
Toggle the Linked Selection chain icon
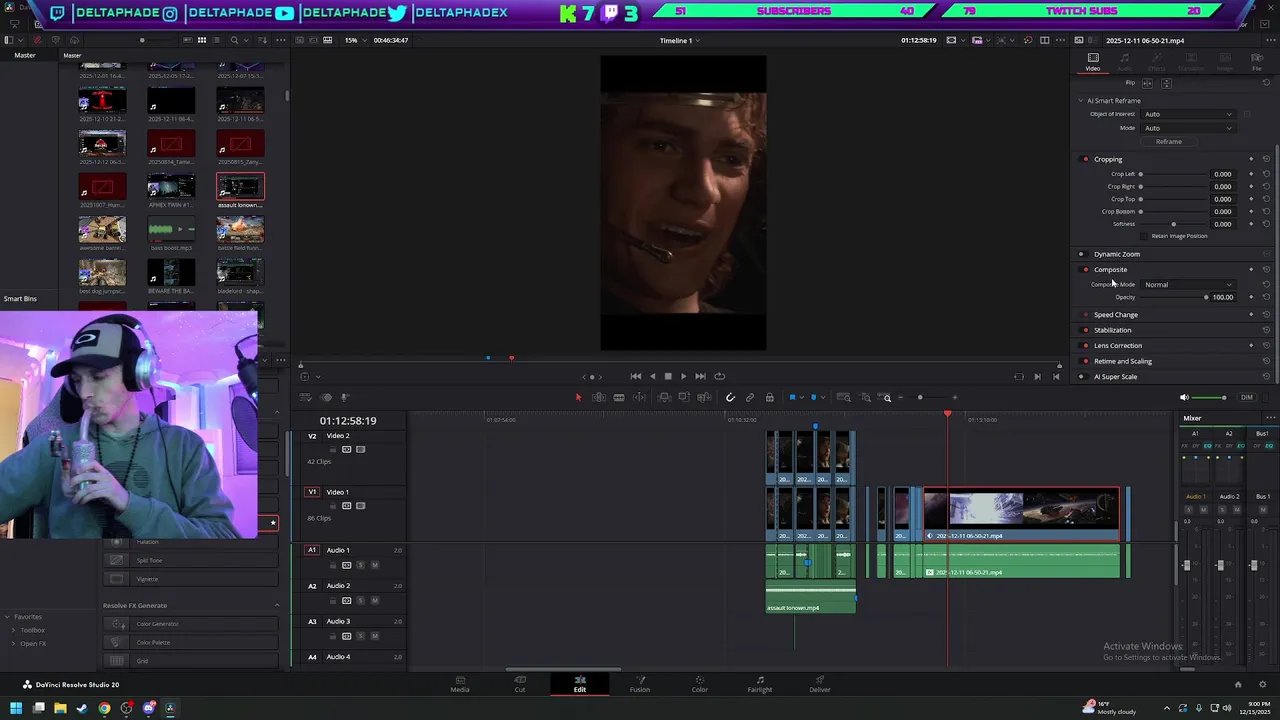(x=750, y=397)
